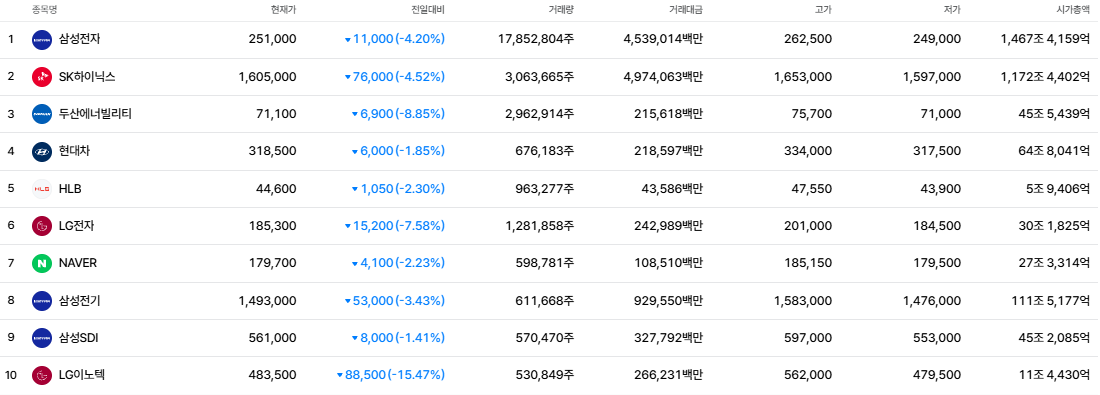Click the 삼성전기 logo icon
The image size is (1100, 395).
[x=42, y=300]
